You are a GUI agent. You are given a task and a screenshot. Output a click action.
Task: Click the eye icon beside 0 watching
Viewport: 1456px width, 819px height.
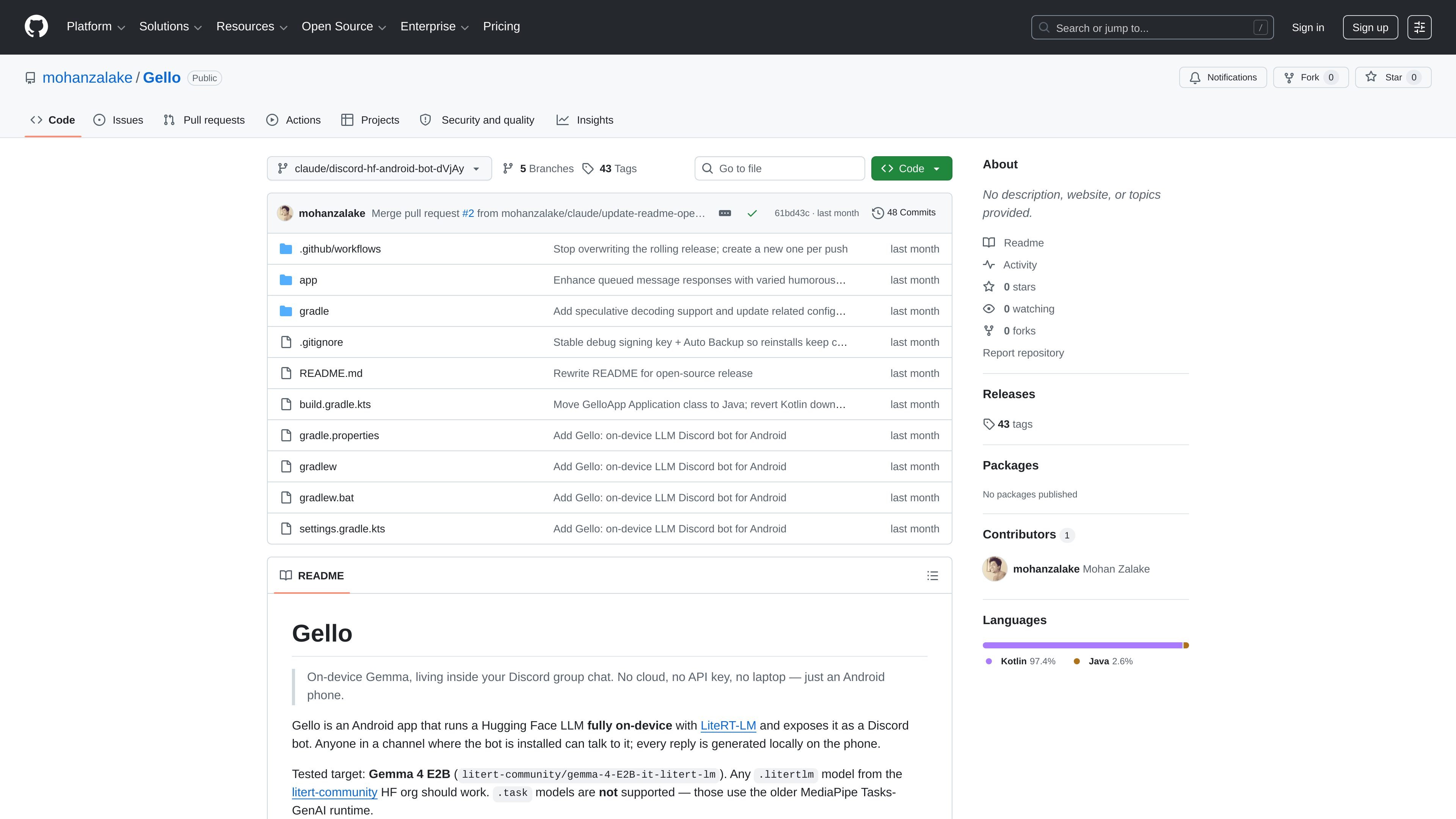[x=988, y=309]
